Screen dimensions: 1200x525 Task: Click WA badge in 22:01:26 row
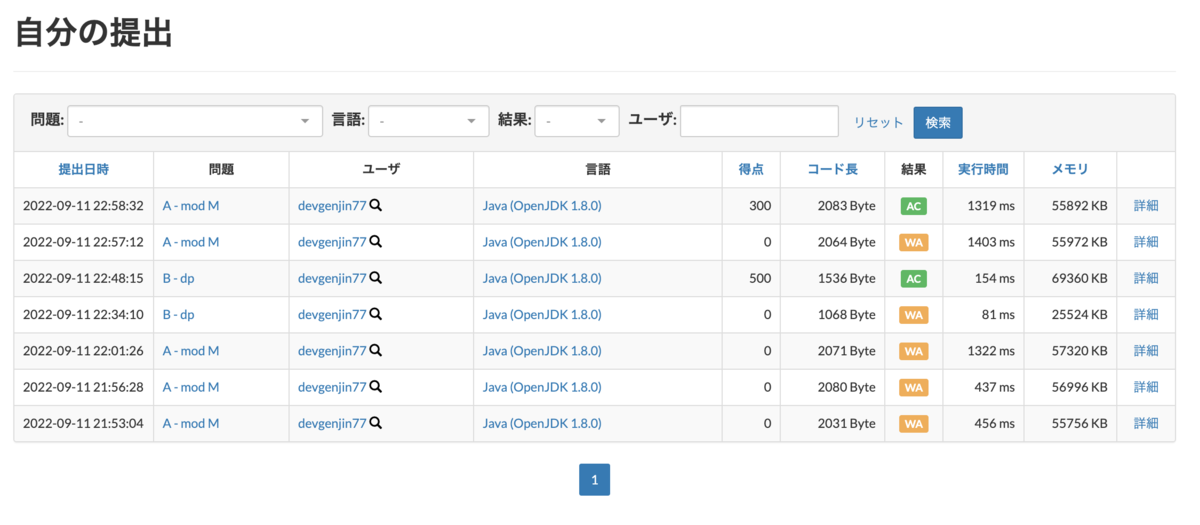[914, 351]
